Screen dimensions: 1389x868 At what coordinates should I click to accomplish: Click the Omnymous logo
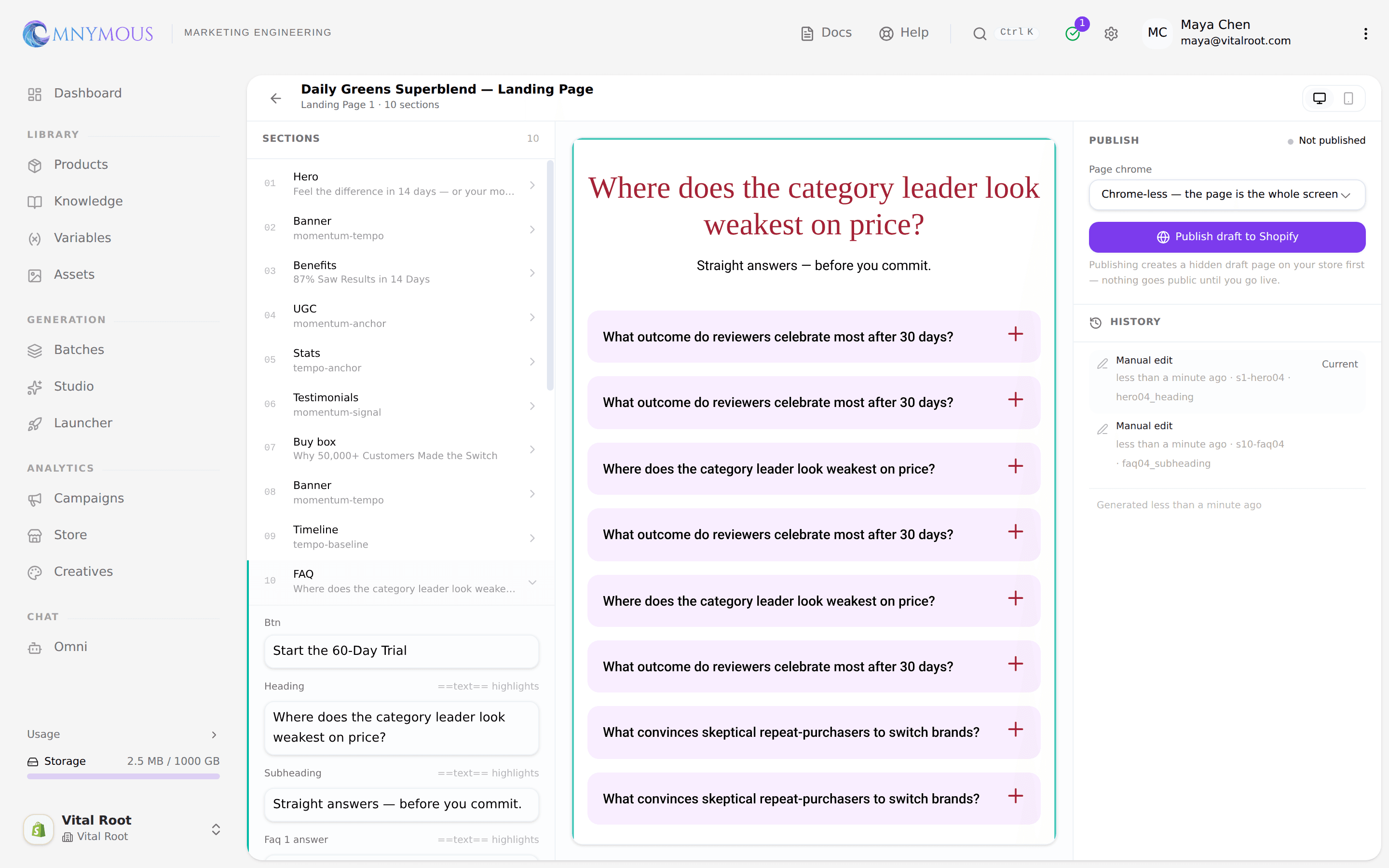pyautogui.click(x=87, y=33)
